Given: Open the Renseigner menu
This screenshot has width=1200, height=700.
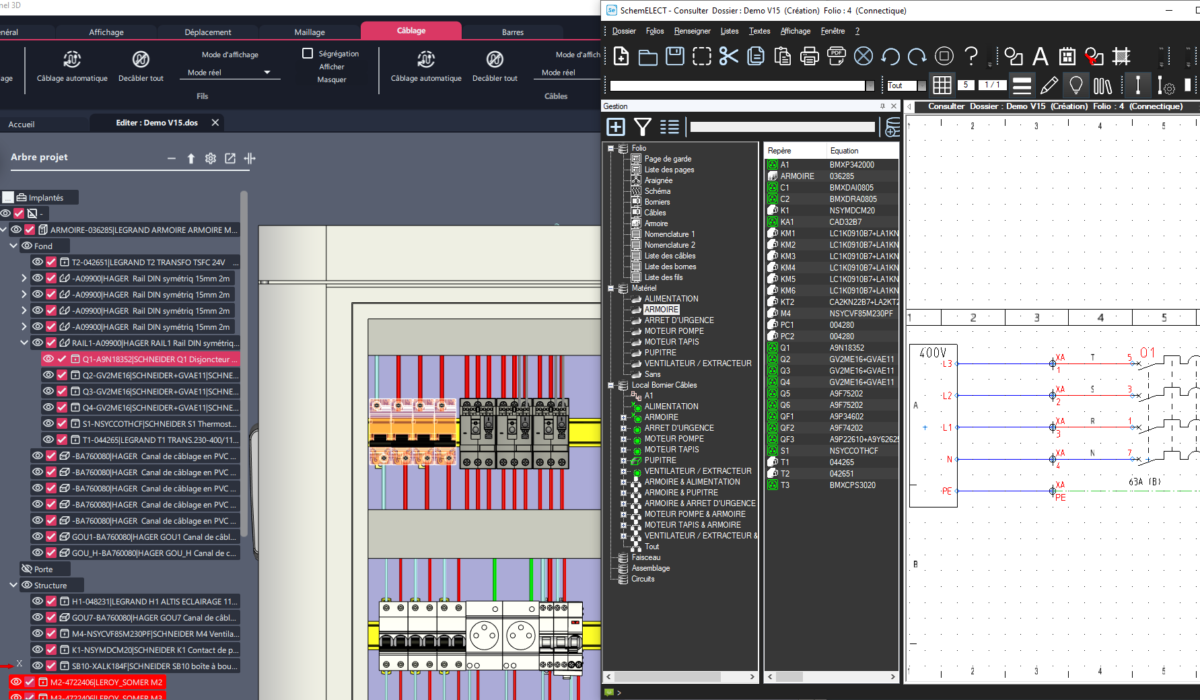Looking at the screenshot, I should coord(693,31).
